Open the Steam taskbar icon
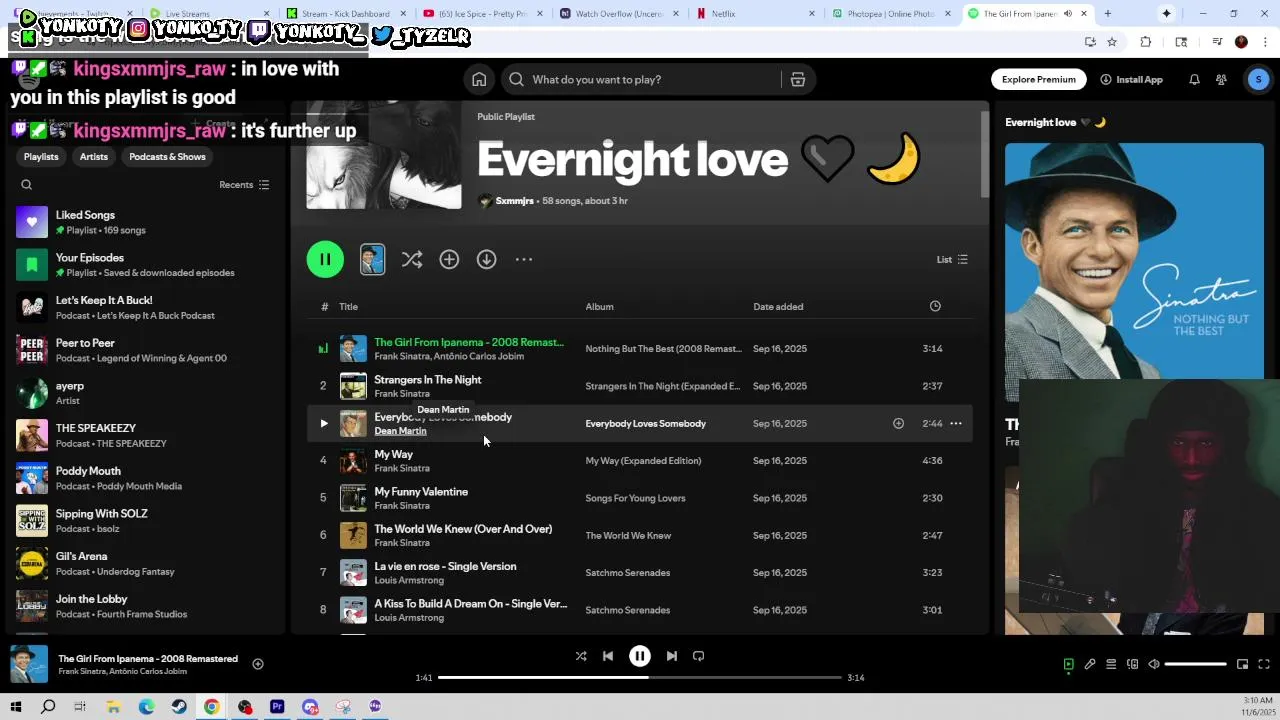1280x720 pixels. click(179, 707)
